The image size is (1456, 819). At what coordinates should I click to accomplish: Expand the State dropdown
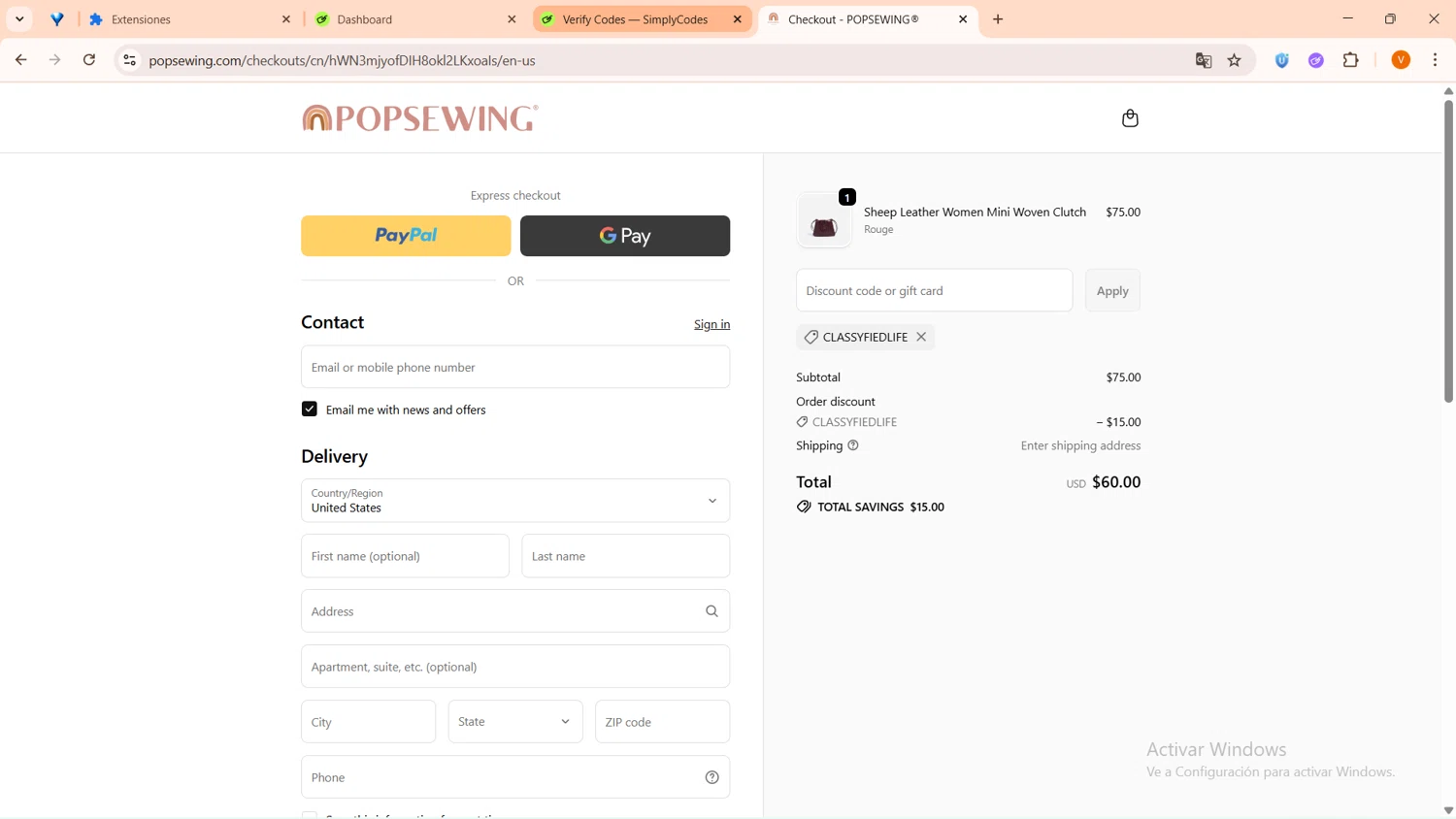(515, 722)
